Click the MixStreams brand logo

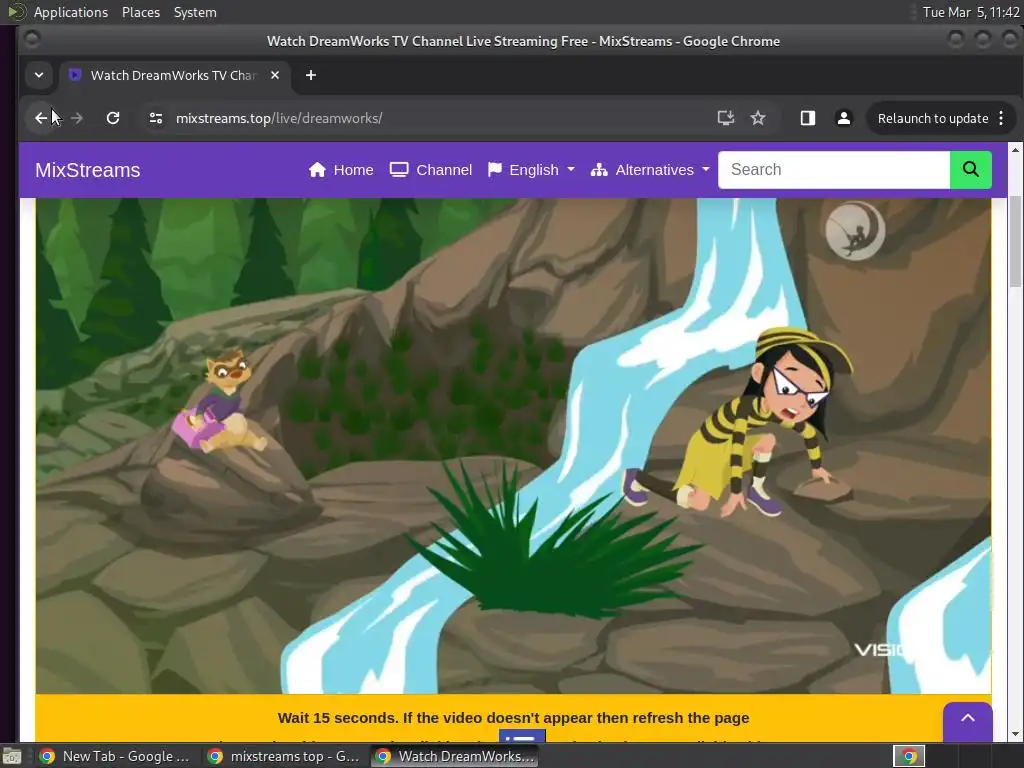pos(88,170)
